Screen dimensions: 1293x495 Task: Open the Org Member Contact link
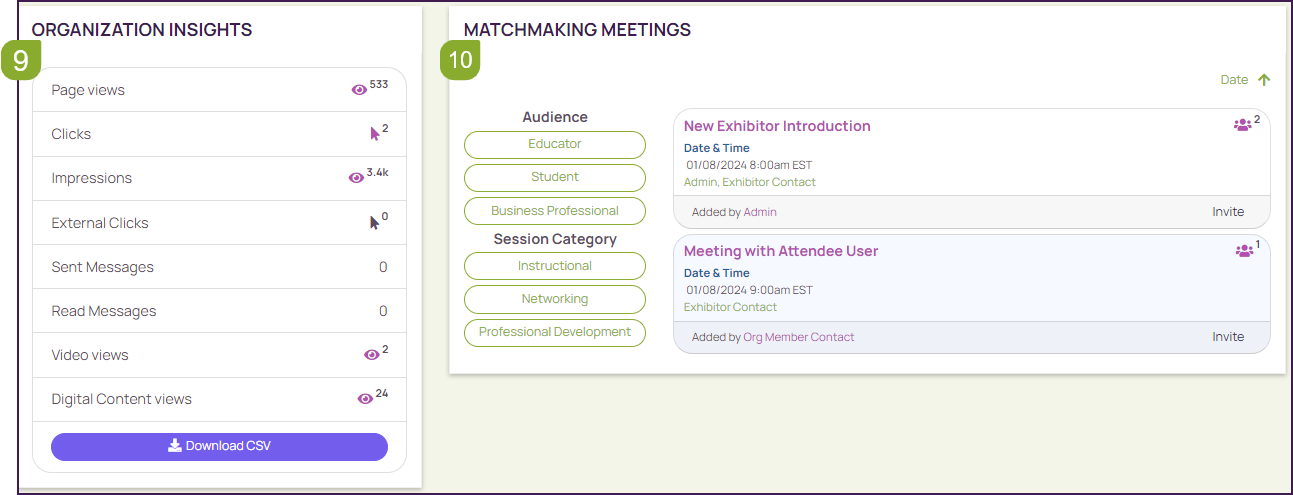pos(798,337)
